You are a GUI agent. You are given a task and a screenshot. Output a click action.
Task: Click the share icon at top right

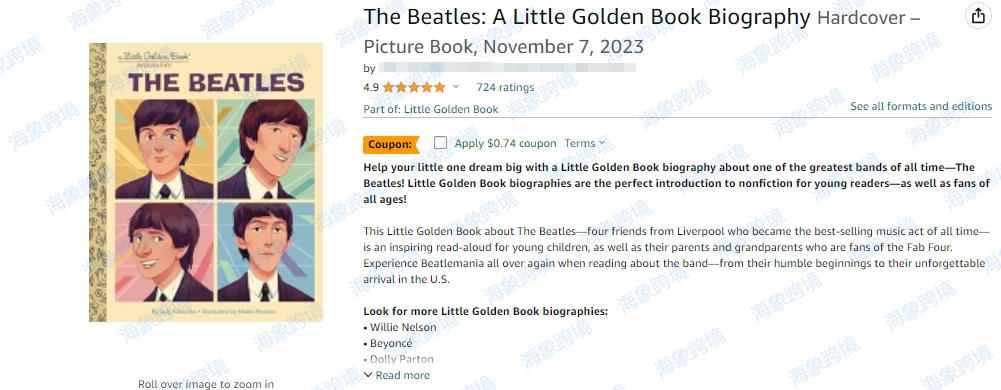pyautogui.click(x=978, y=16)
